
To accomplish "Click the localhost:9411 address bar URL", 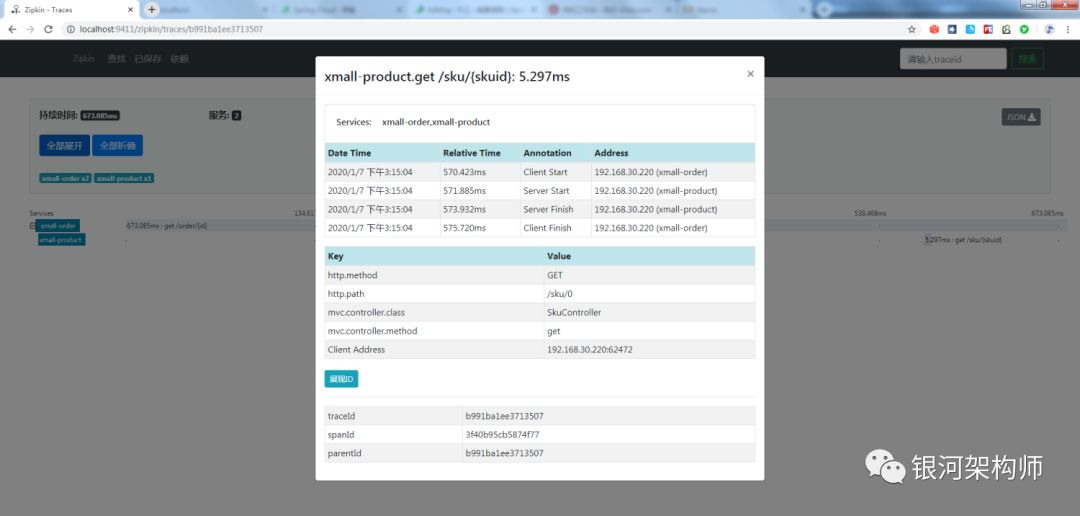I will pos(171,29).
